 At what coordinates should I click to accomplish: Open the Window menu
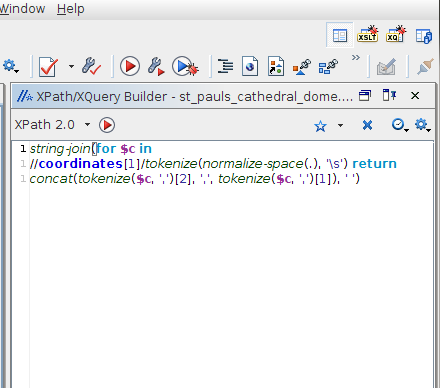[x=22, y=8]
